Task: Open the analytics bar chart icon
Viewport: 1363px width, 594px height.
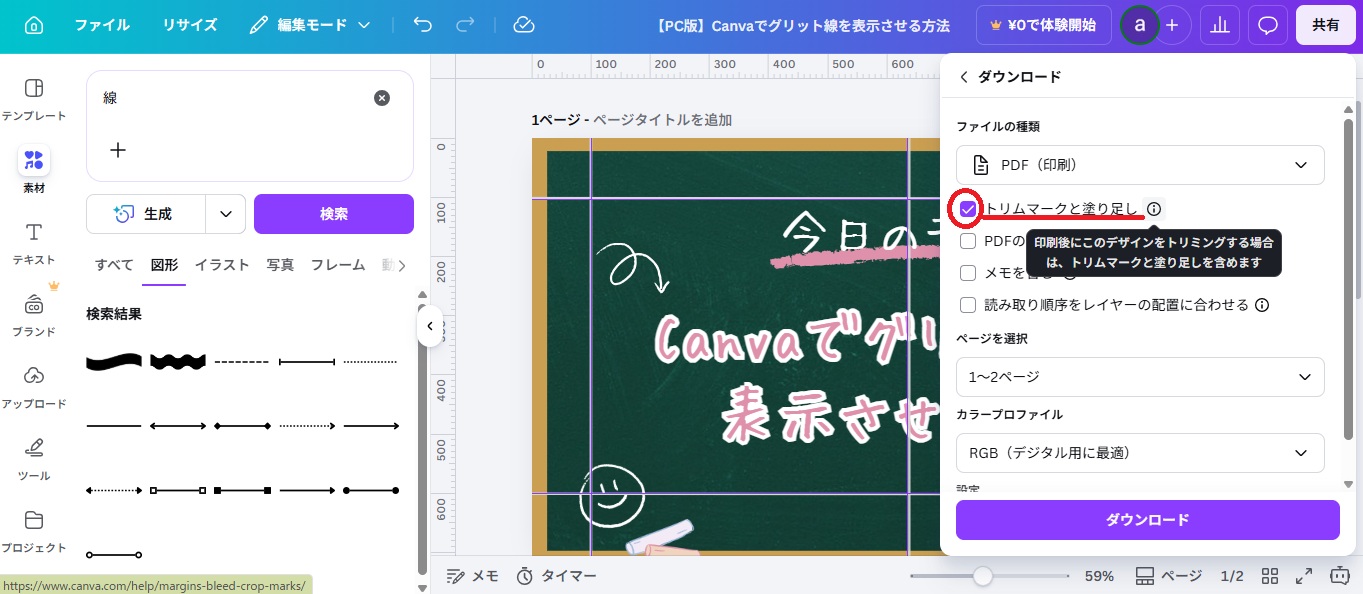Action: pyautogui.click(x=1220, y=25)
